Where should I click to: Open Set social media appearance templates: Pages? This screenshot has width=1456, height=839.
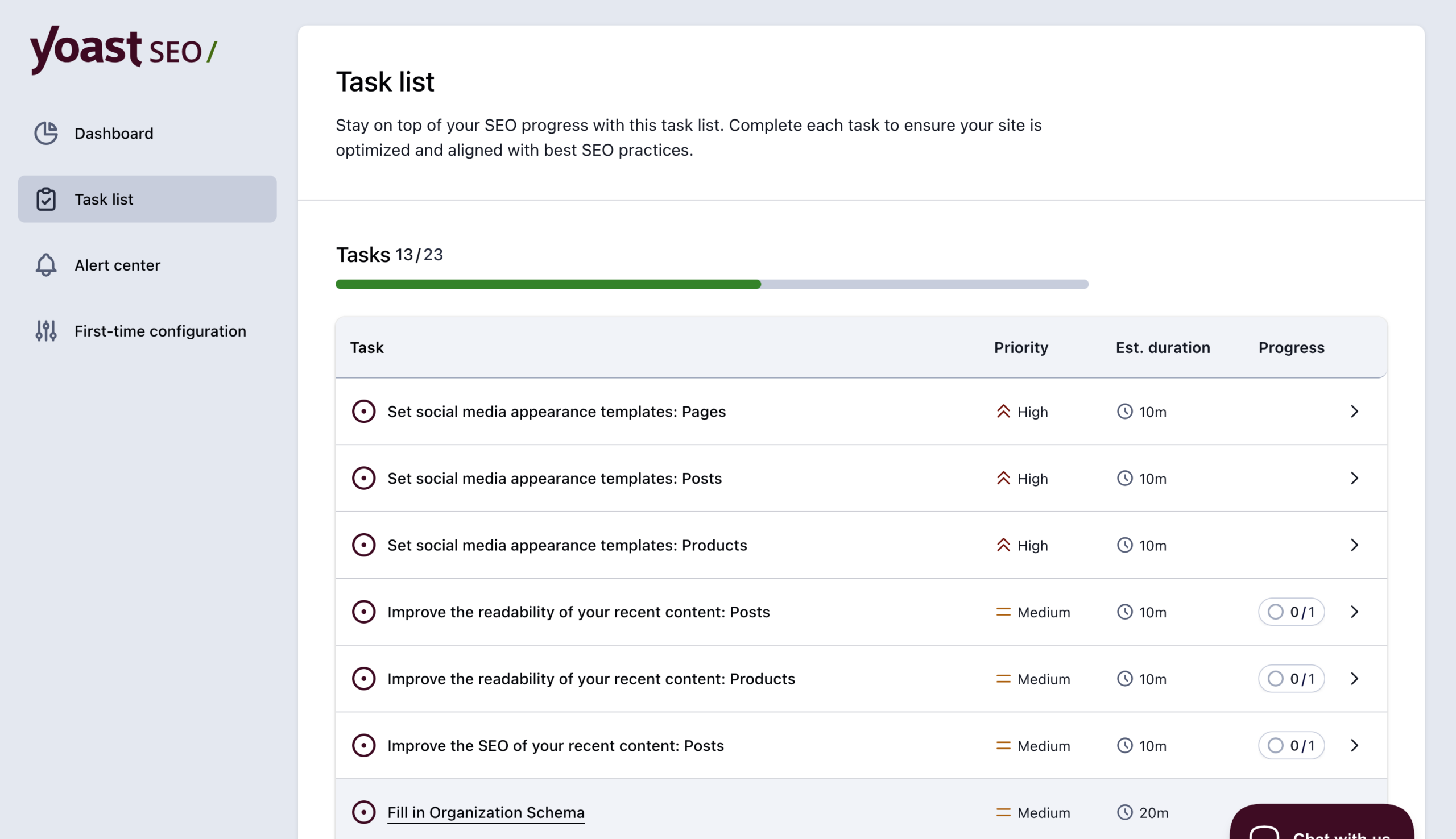(x=556, y=412)
